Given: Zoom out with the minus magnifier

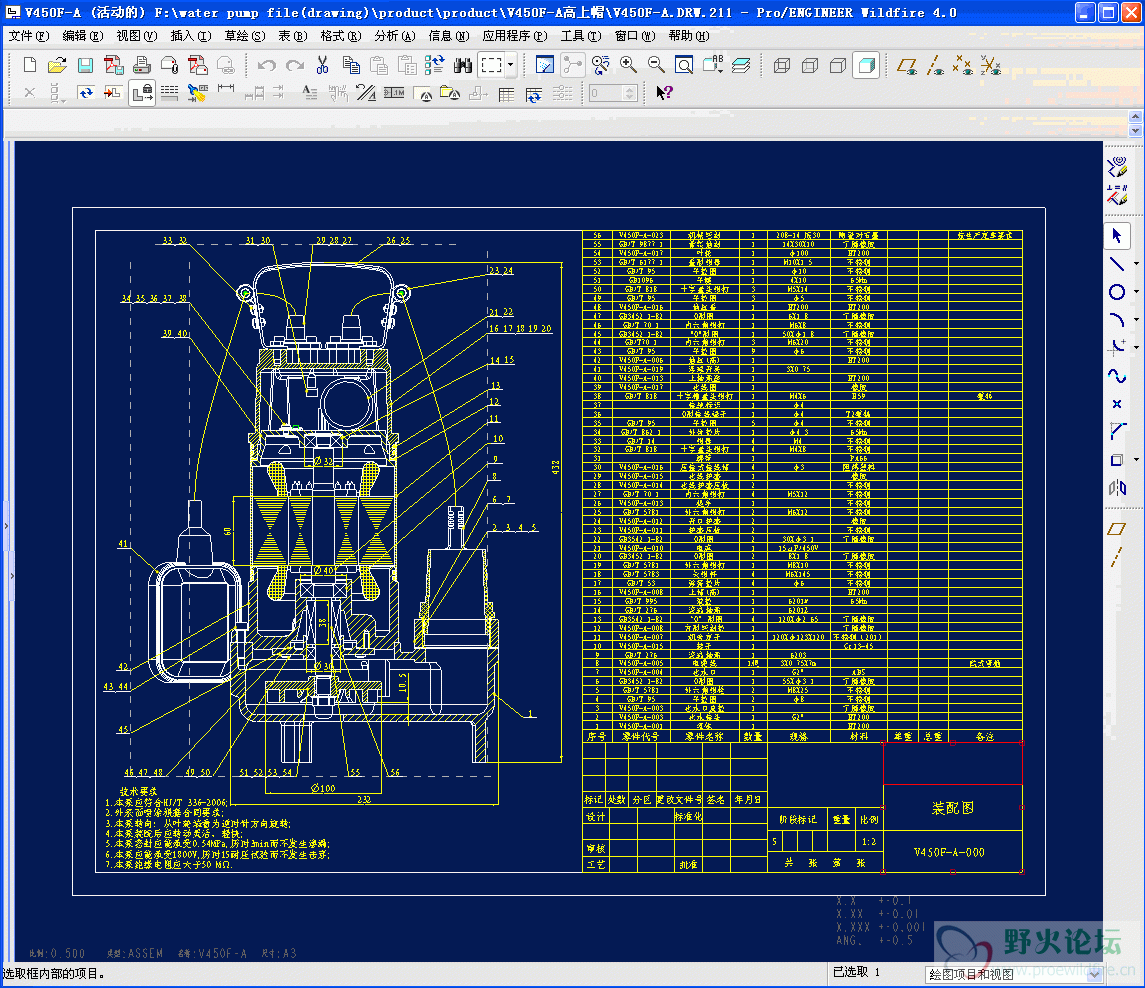Looking at the screenshot, I should tap(656, 66).
